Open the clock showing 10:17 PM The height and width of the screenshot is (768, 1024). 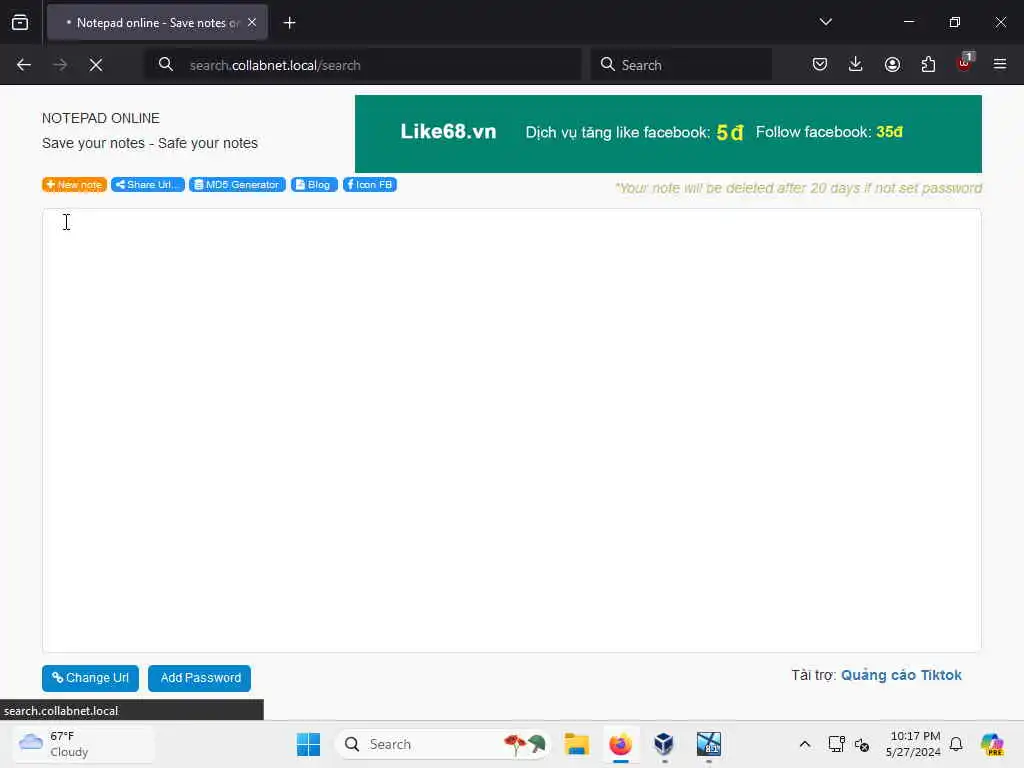[x=913, y=744]
